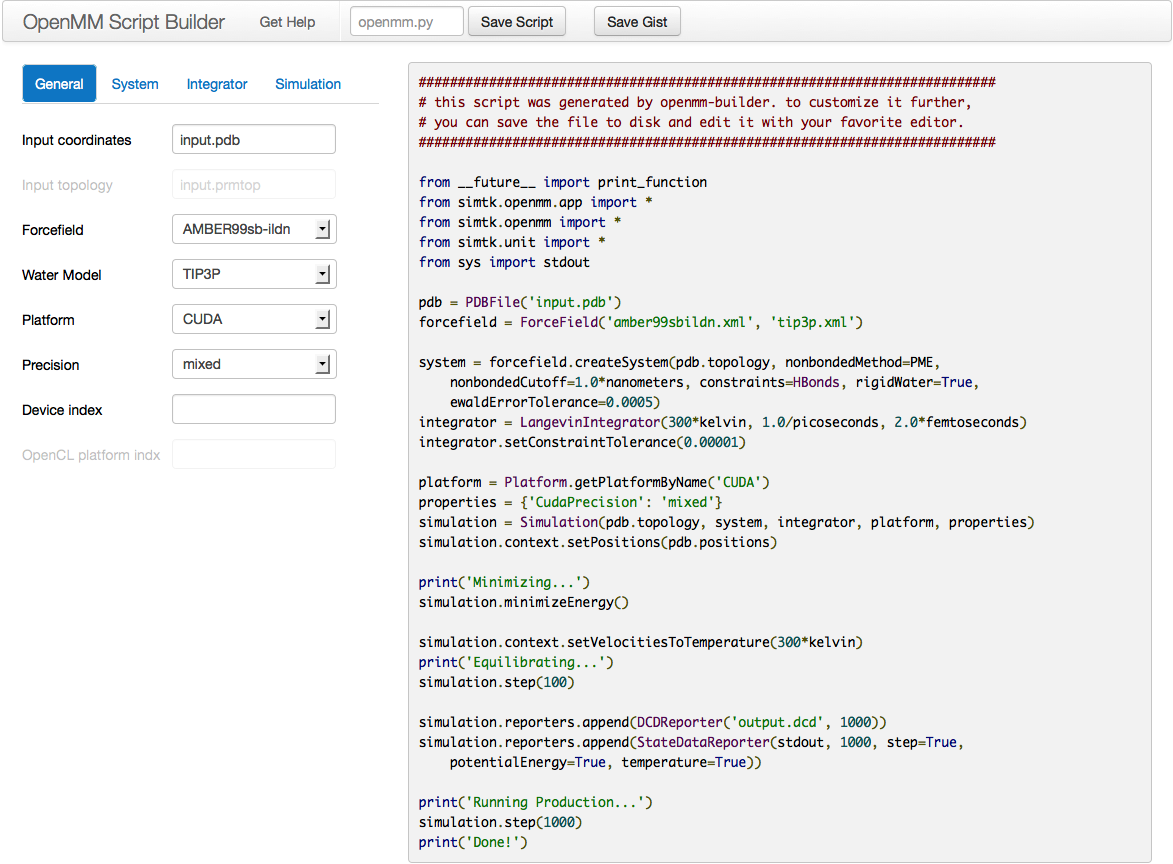Click the 'from __future__ import print_function' line

coord(563,183)
